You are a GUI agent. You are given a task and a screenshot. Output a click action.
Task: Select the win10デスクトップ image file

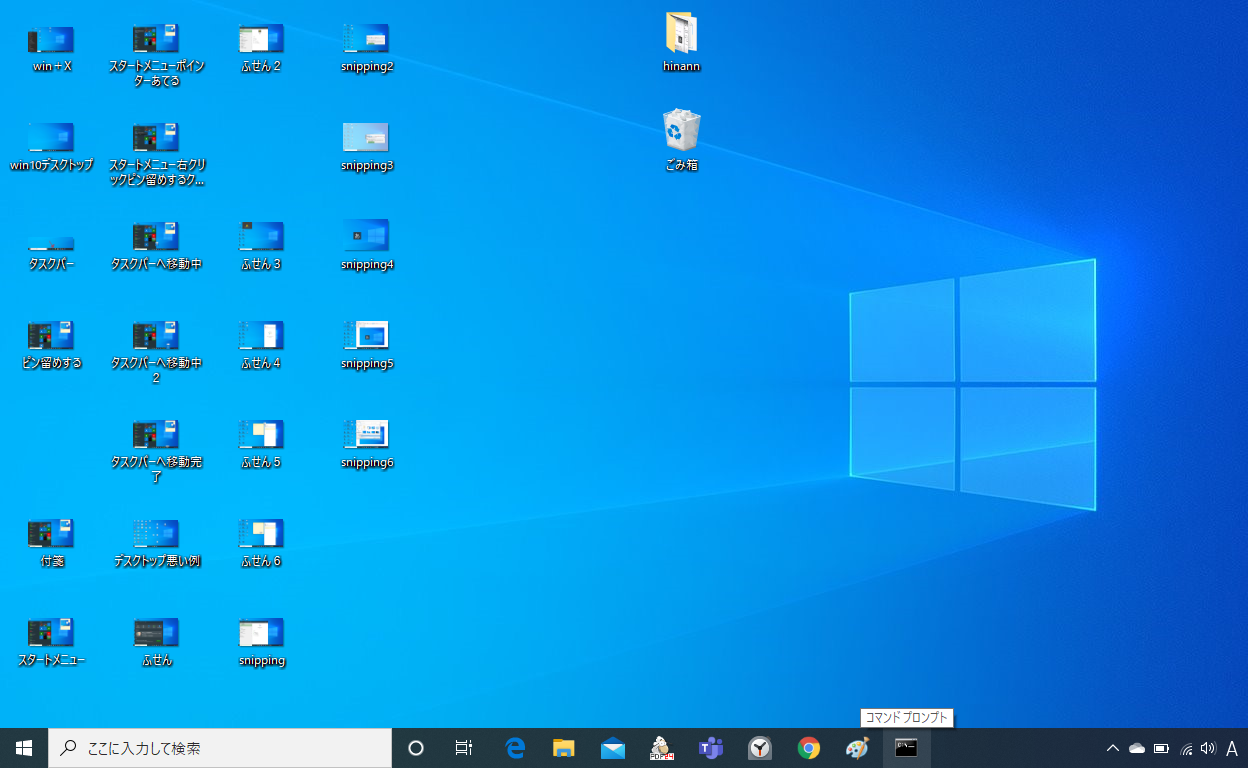click(x=52, y=148)
